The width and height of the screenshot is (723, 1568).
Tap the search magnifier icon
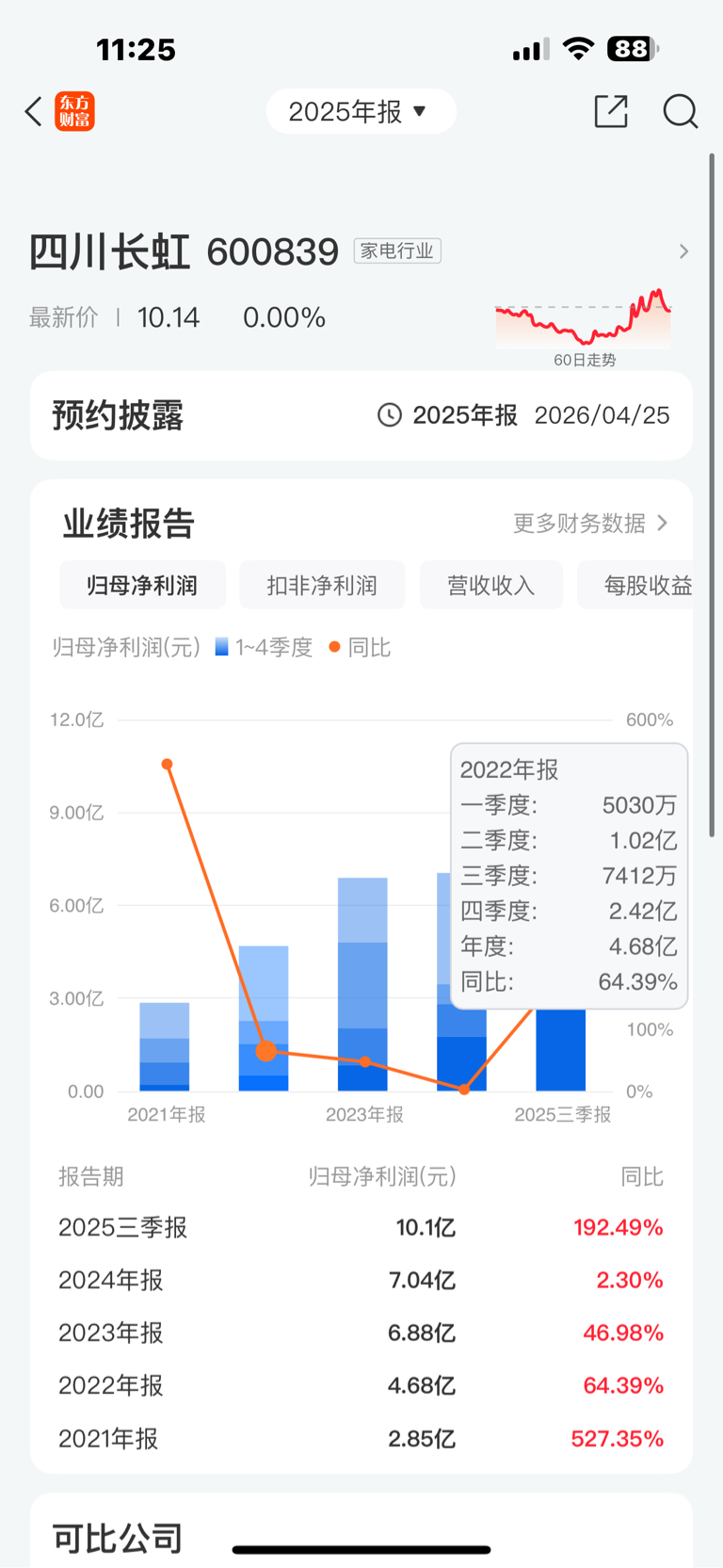click(x=680, y=111)
